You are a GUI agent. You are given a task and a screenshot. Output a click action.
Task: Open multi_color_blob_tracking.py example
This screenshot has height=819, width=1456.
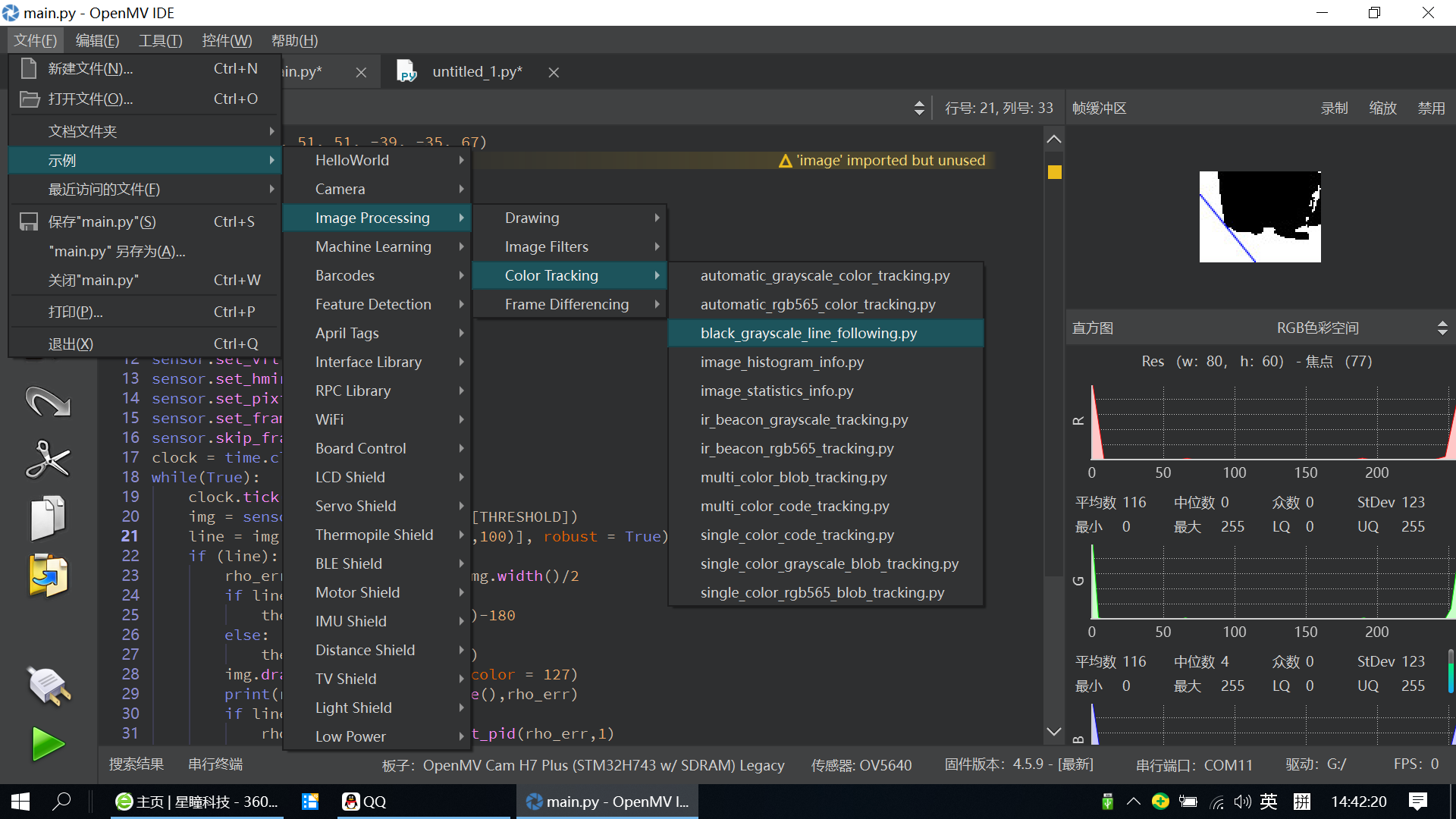[826, 477]
